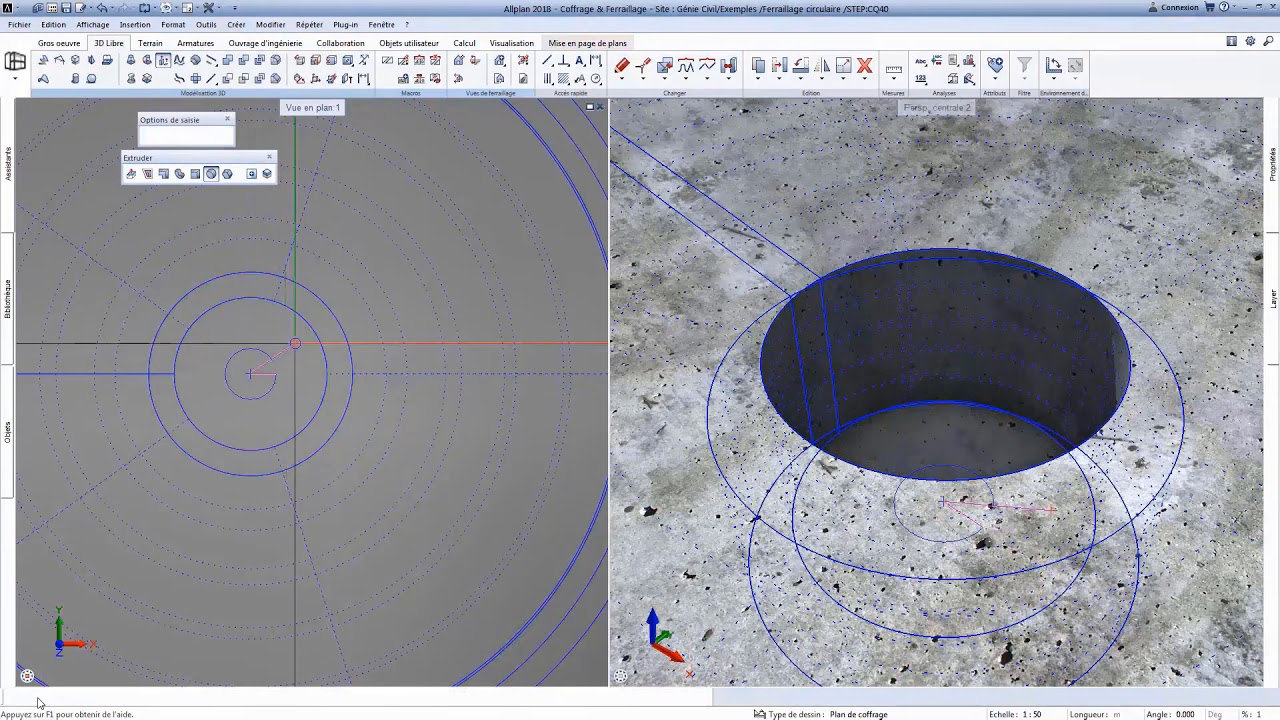1280x720 pixels.
Task: Click the empty Options de saisie input field
Action: pos(186,136)
